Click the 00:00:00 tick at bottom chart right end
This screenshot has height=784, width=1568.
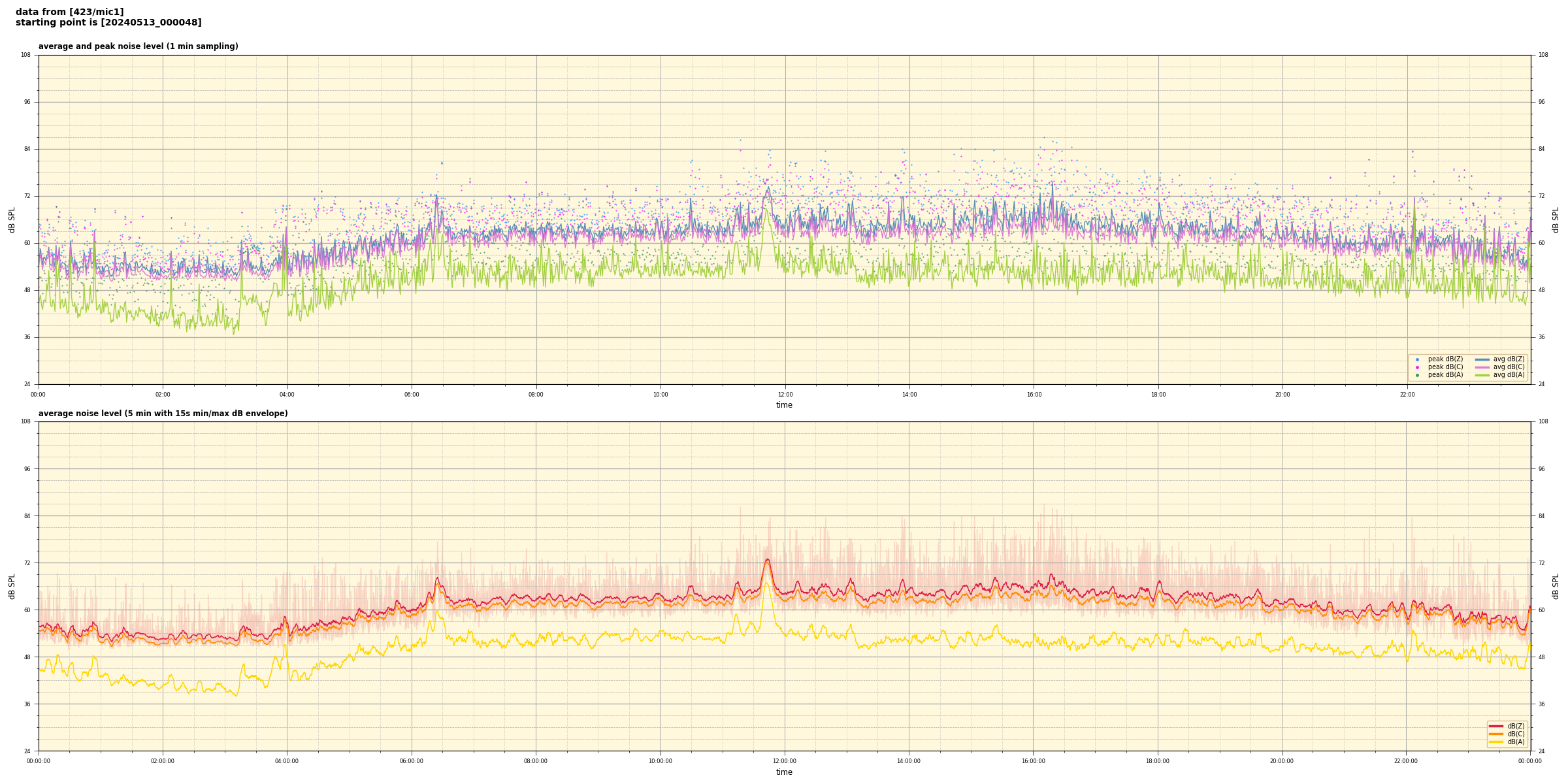point(1529,761)
